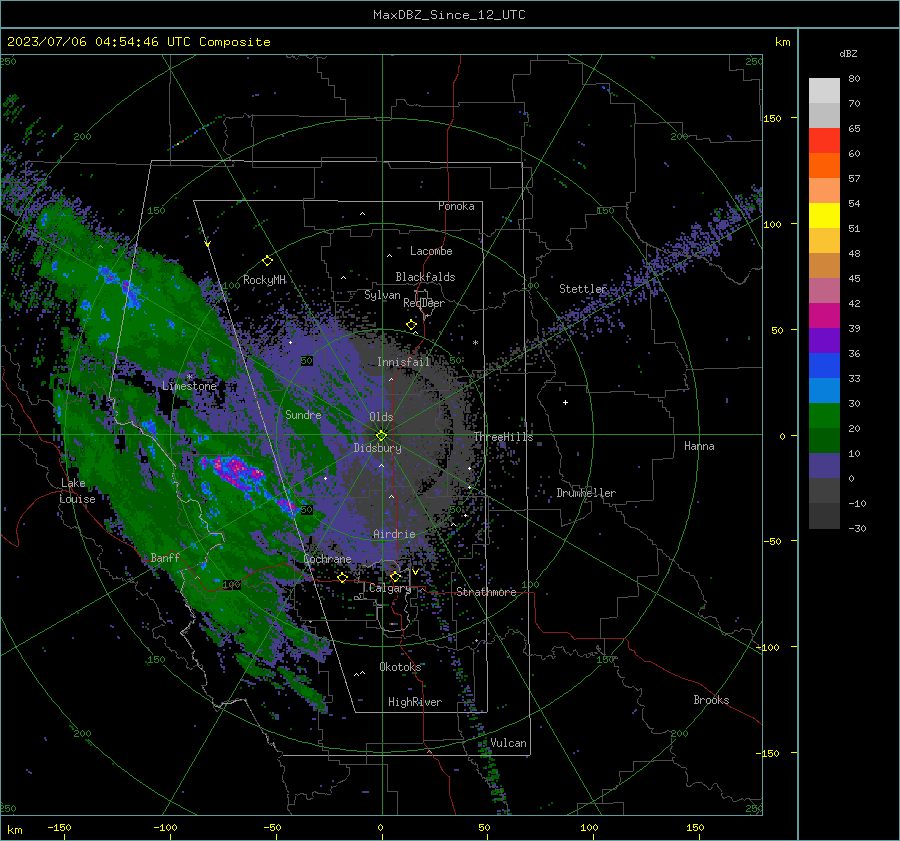Click the Olds town label
The height and width of the screenshot is (841, 900).
click(381, 417)
